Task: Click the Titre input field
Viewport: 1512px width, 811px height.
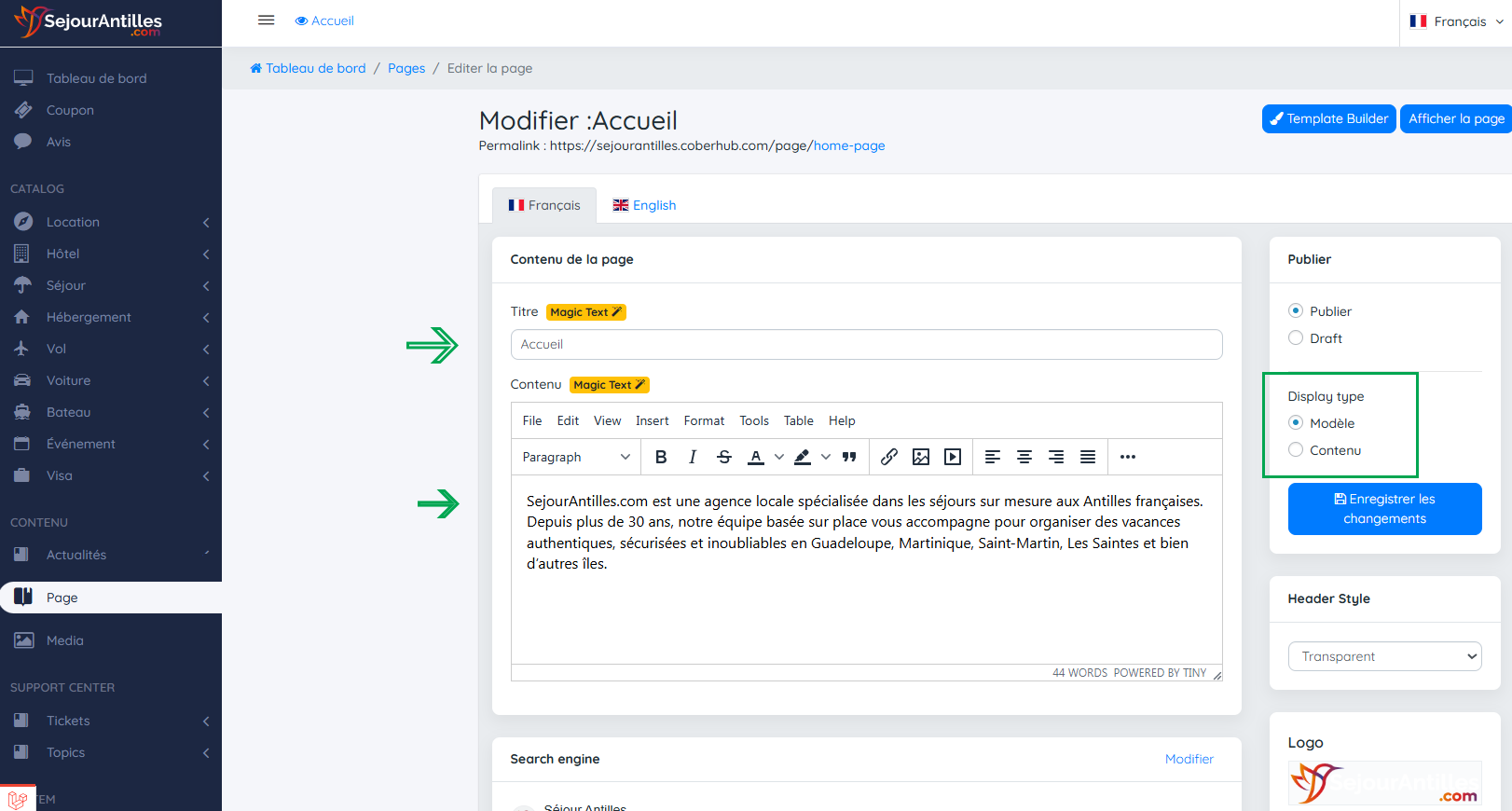Action: [x=866, y=345]
